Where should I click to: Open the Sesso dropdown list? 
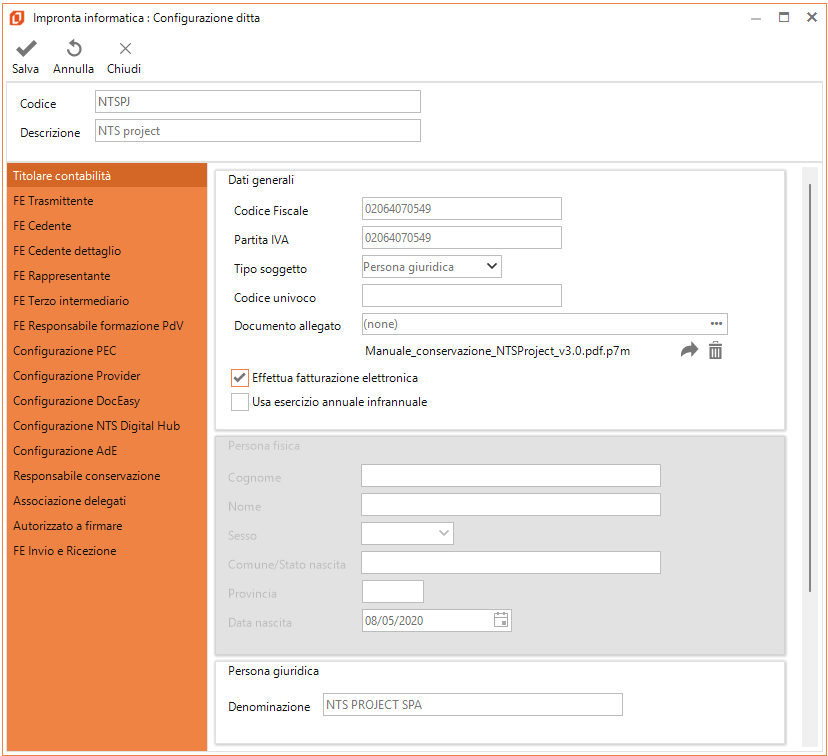coord(443,534)
